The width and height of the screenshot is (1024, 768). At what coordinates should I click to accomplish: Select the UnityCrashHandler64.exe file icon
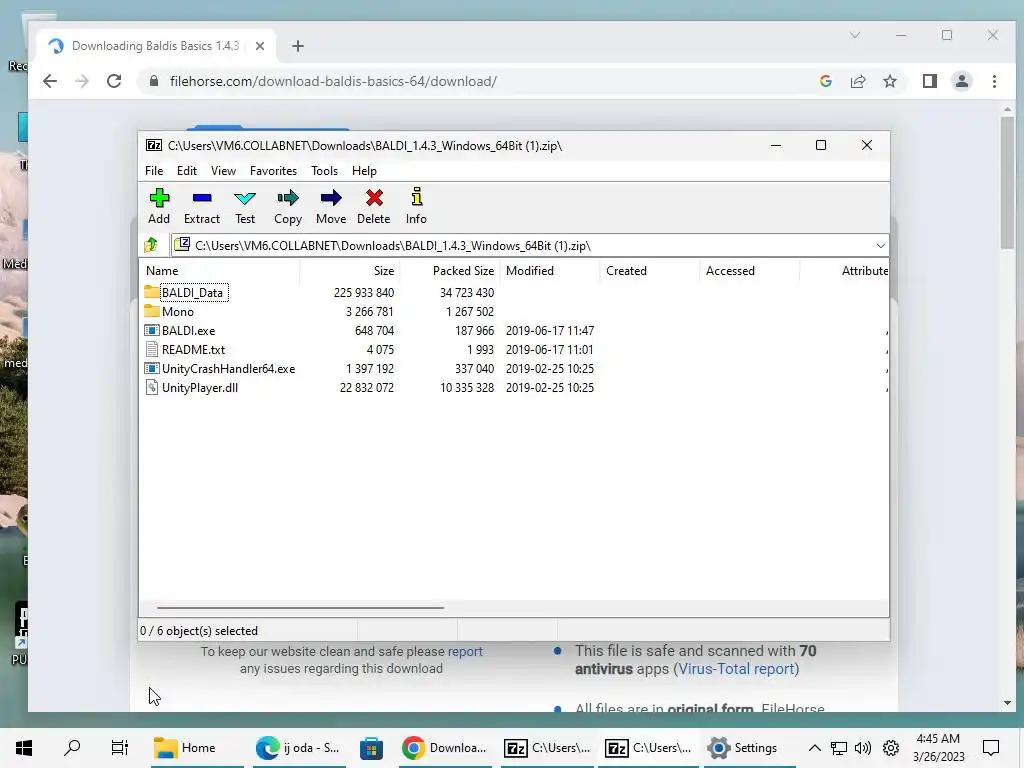point(152,368)
